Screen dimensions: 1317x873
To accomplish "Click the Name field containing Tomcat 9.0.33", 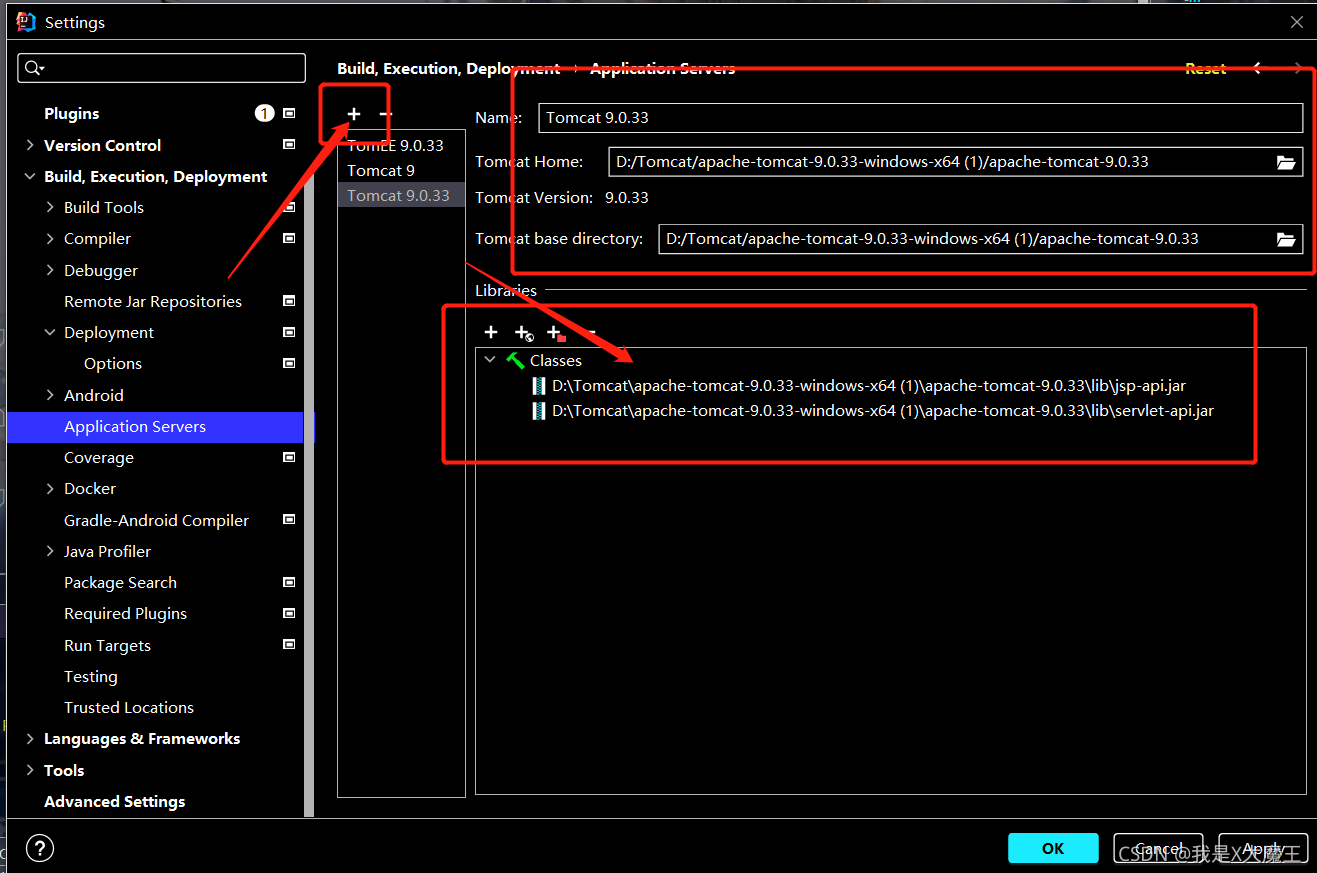I will (x=920, y=117).
